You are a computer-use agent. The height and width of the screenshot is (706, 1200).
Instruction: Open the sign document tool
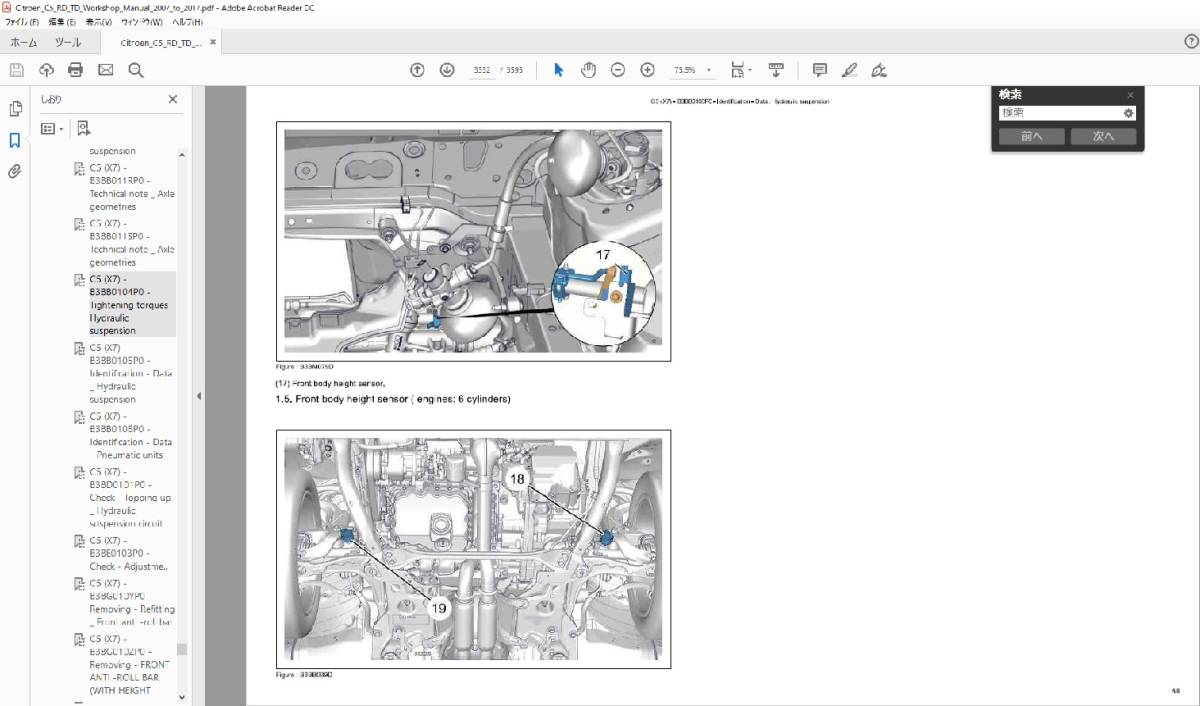click(879, 70)
